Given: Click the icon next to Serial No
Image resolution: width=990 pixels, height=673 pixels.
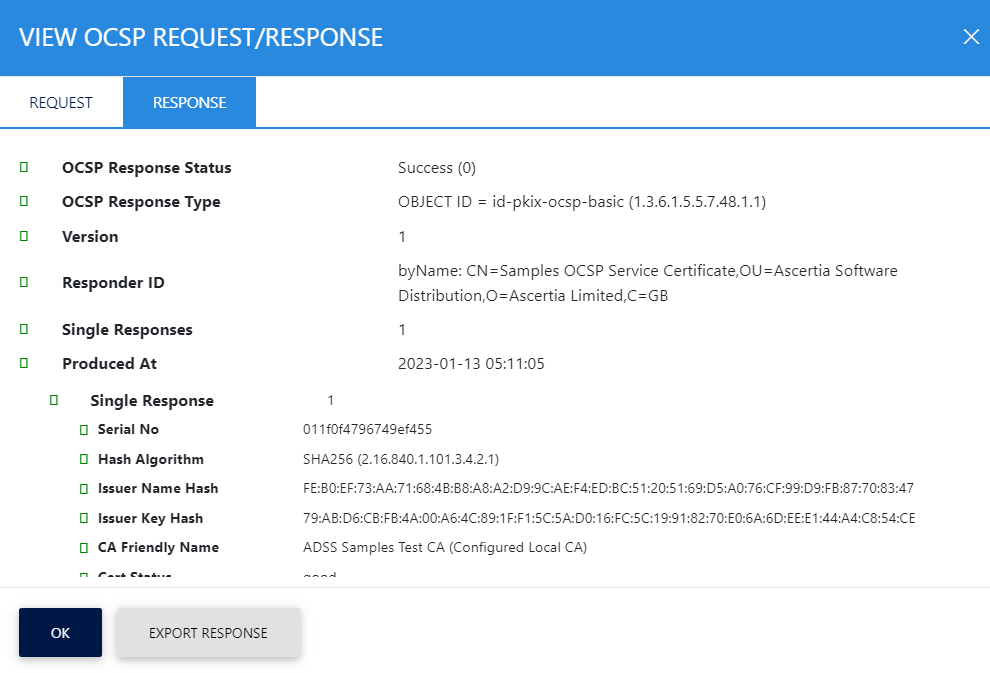Looking at the screenshot, I should tap(84, 430).
